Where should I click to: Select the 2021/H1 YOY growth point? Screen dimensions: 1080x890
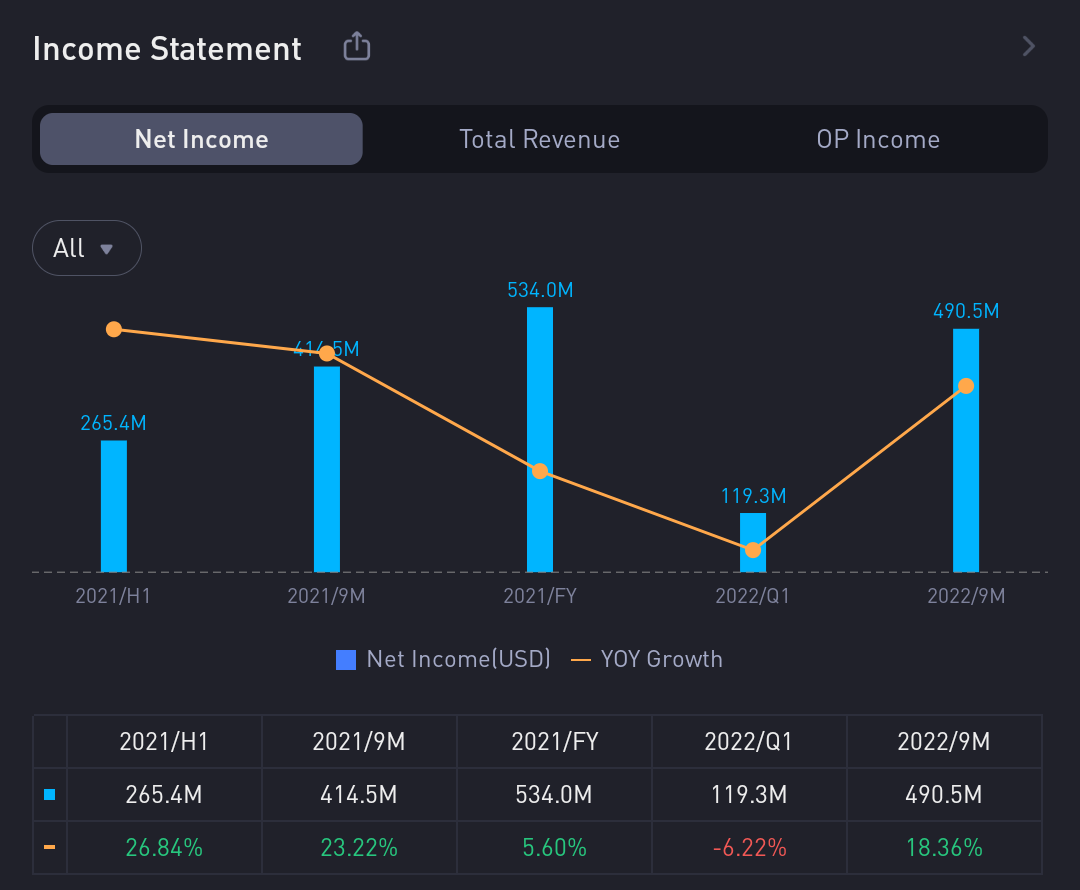click(114, 329)
